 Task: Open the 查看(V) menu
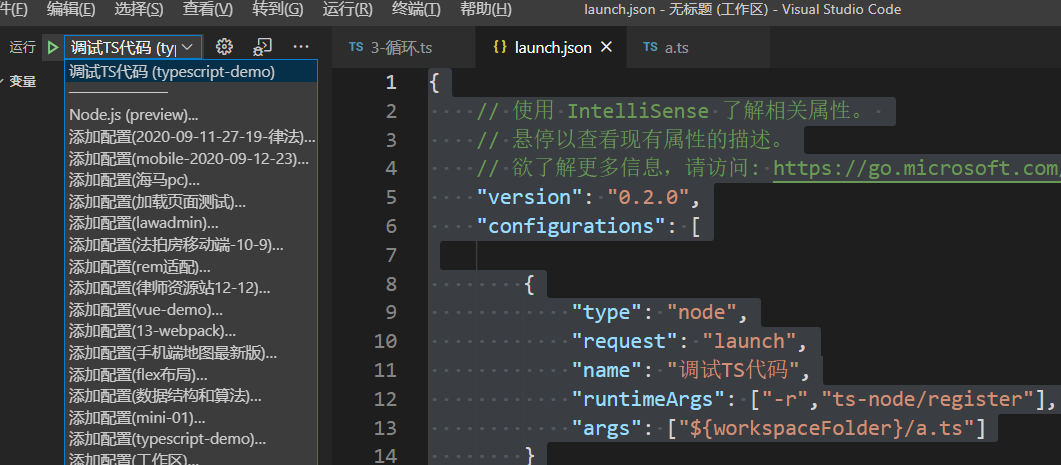pyautogui.click(x=208, y=9)
